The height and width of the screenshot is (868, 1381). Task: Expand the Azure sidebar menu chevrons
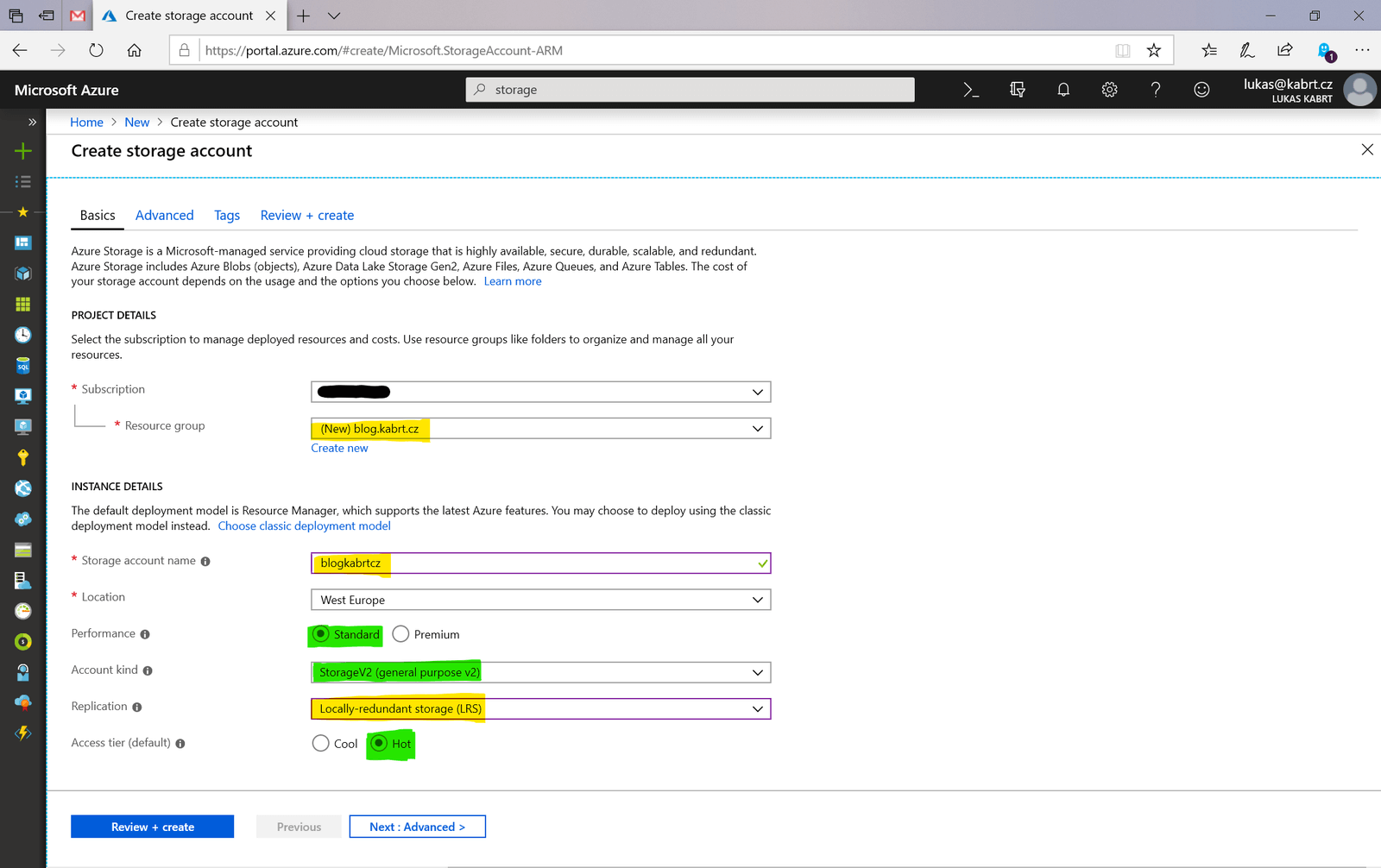pyautogui.click(x=32, y=122)
